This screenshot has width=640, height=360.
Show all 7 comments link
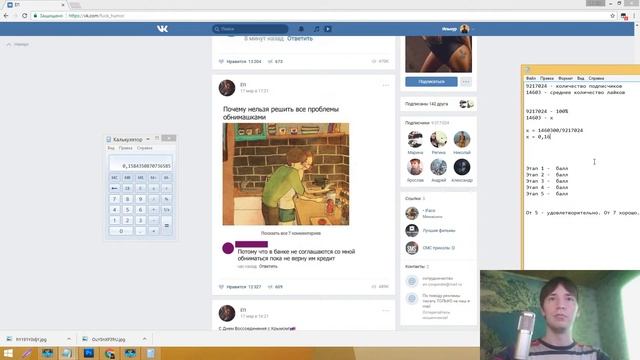291,233
